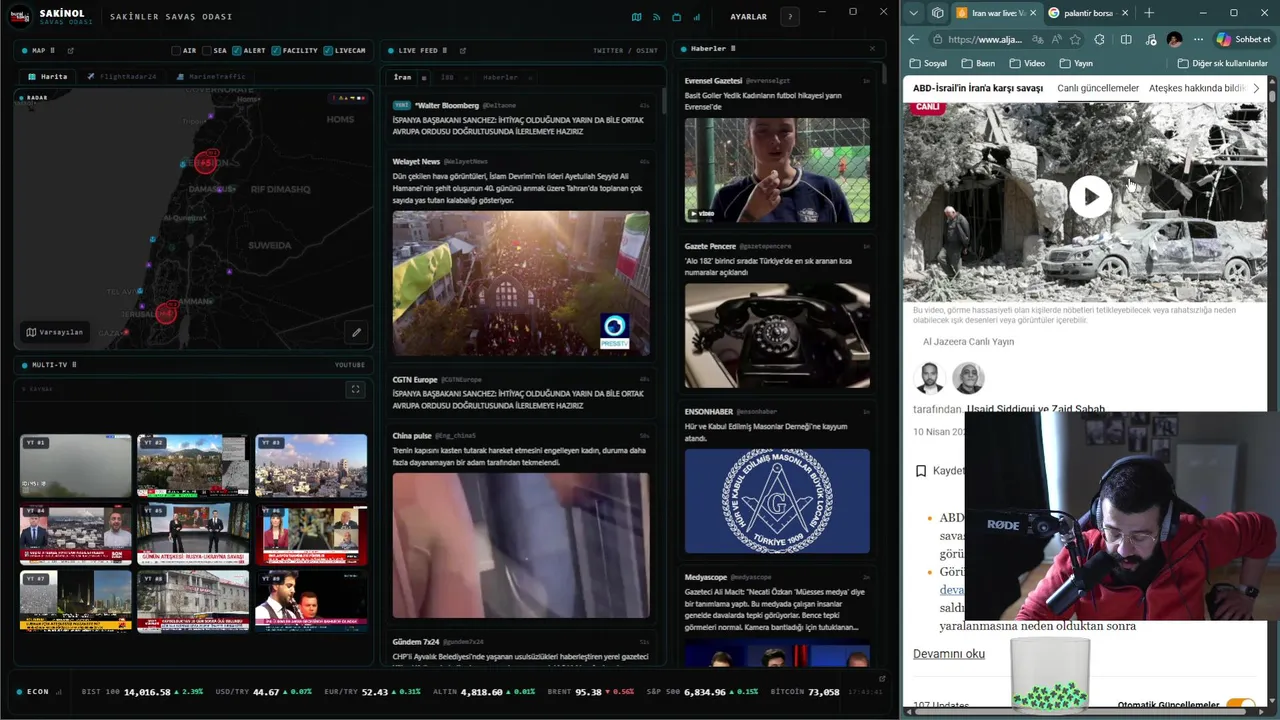Open a new browser tab
The width and height of the screenshot is (1280, 720).
1149,13
